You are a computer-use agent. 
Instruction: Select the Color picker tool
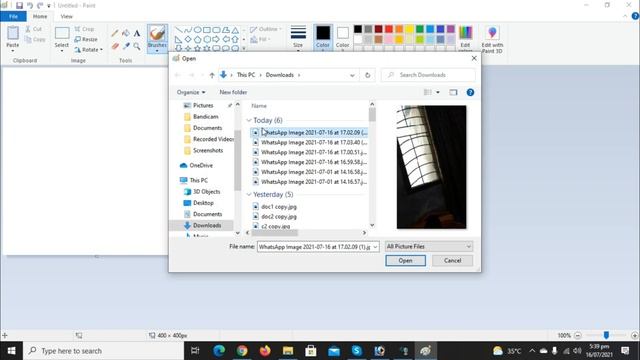(126, 46)
